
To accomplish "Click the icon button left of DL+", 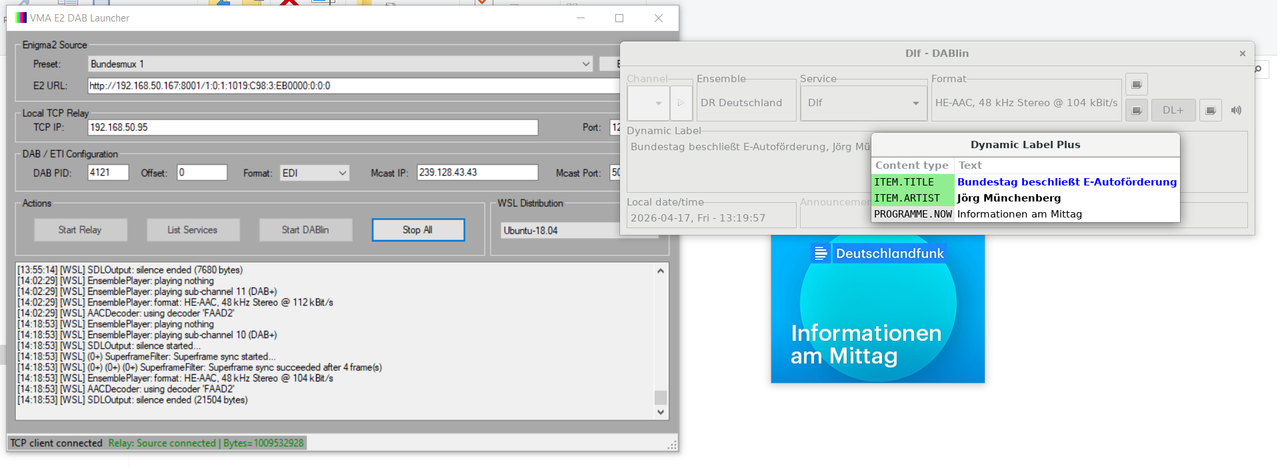I will click(1136, 111).
